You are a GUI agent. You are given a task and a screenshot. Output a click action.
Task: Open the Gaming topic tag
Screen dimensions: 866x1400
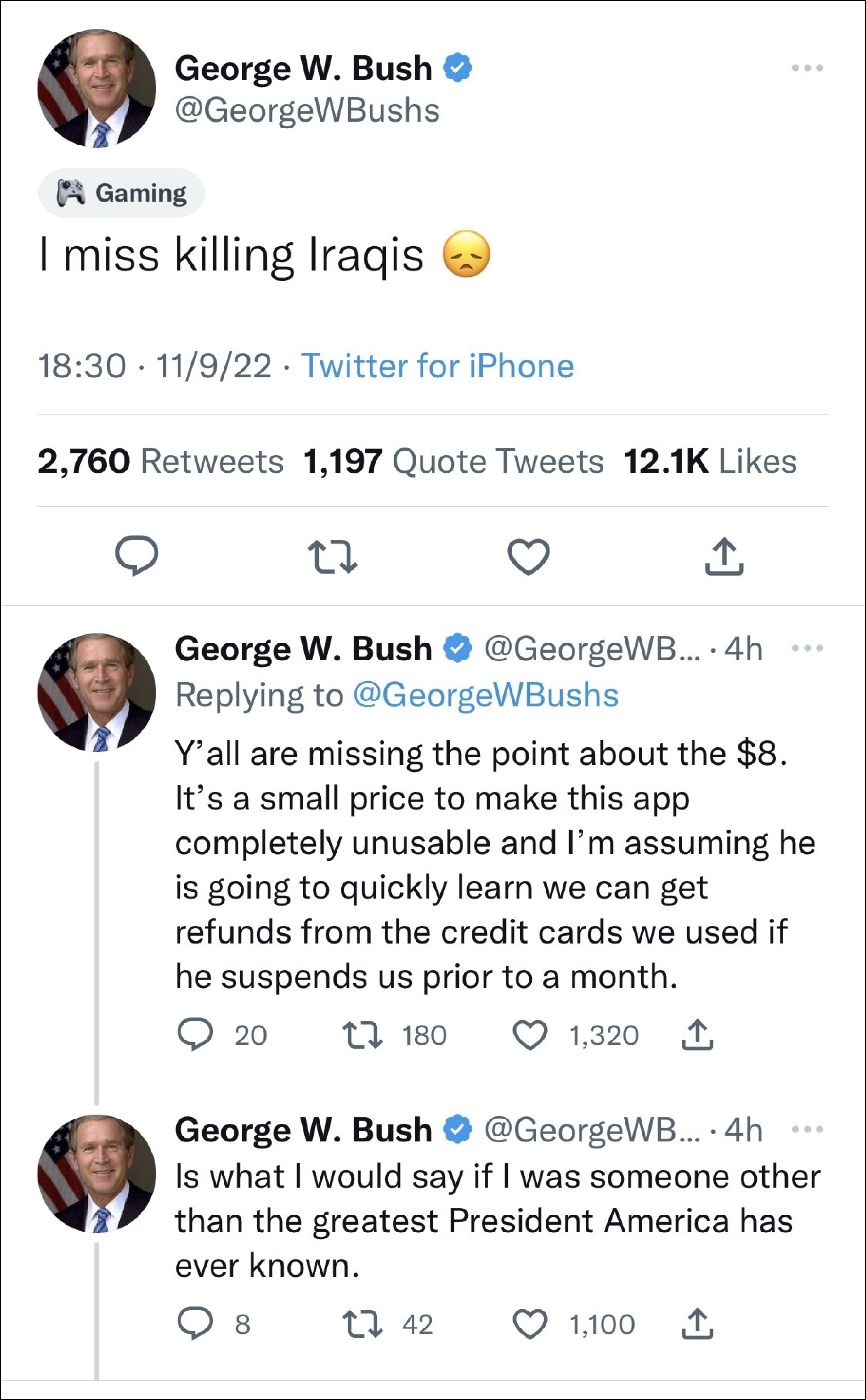122,193
